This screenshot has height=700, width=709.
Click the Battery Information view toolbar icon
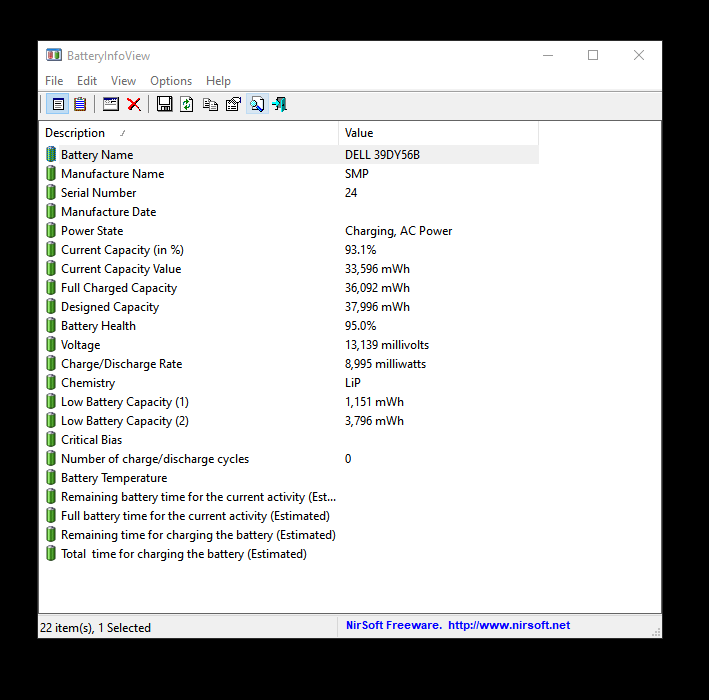[58, 104]
